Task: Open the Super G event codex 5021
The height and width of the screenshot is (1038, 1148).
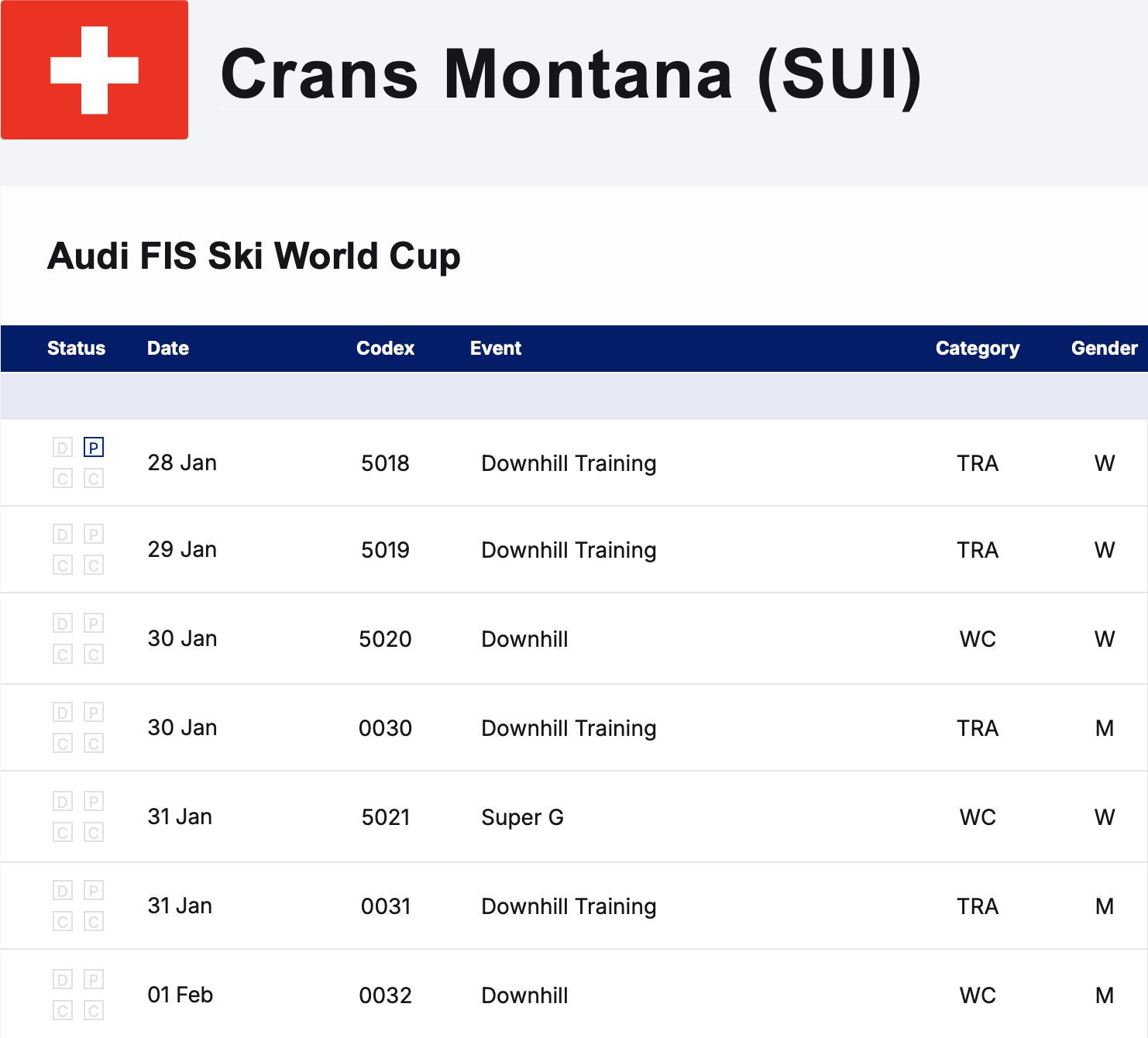Action: coord(522,817)
